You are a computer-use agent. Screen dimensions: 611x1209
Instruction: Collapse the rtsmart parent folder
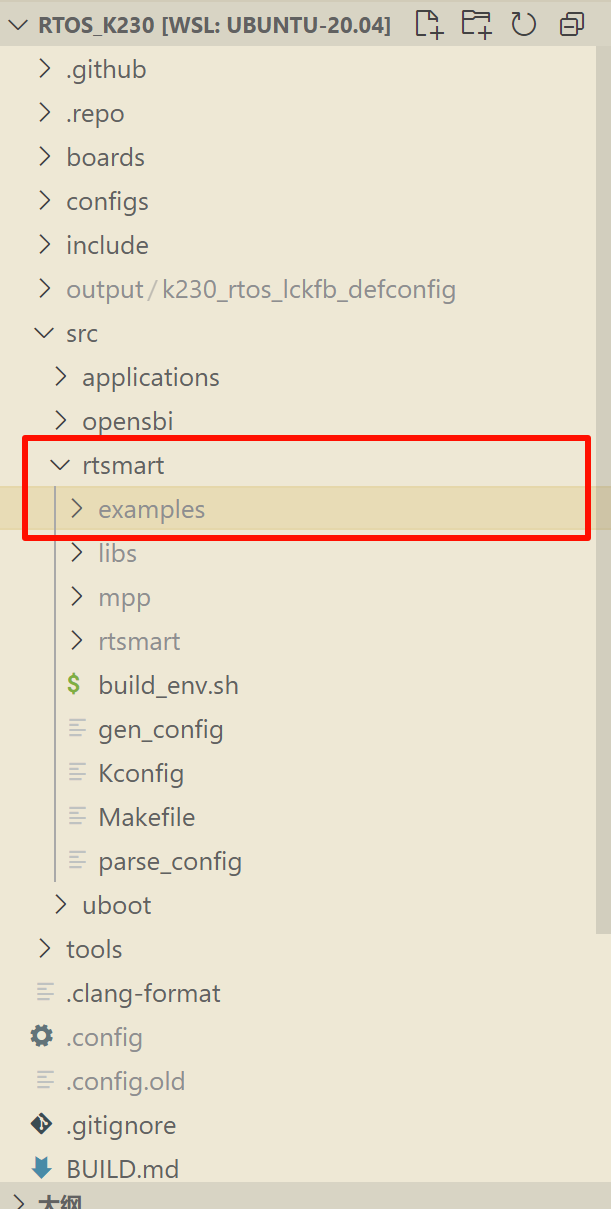(x=123, y=465)
